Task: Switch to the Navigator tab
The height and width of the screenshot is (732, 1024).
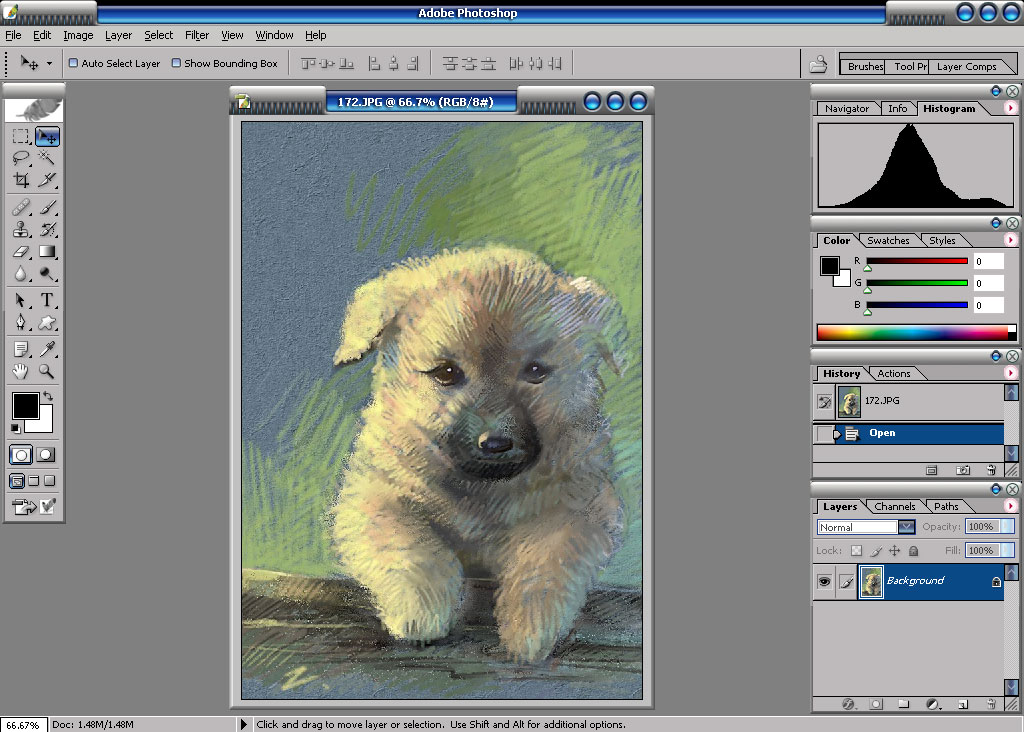Action: (x=846, y=109)
